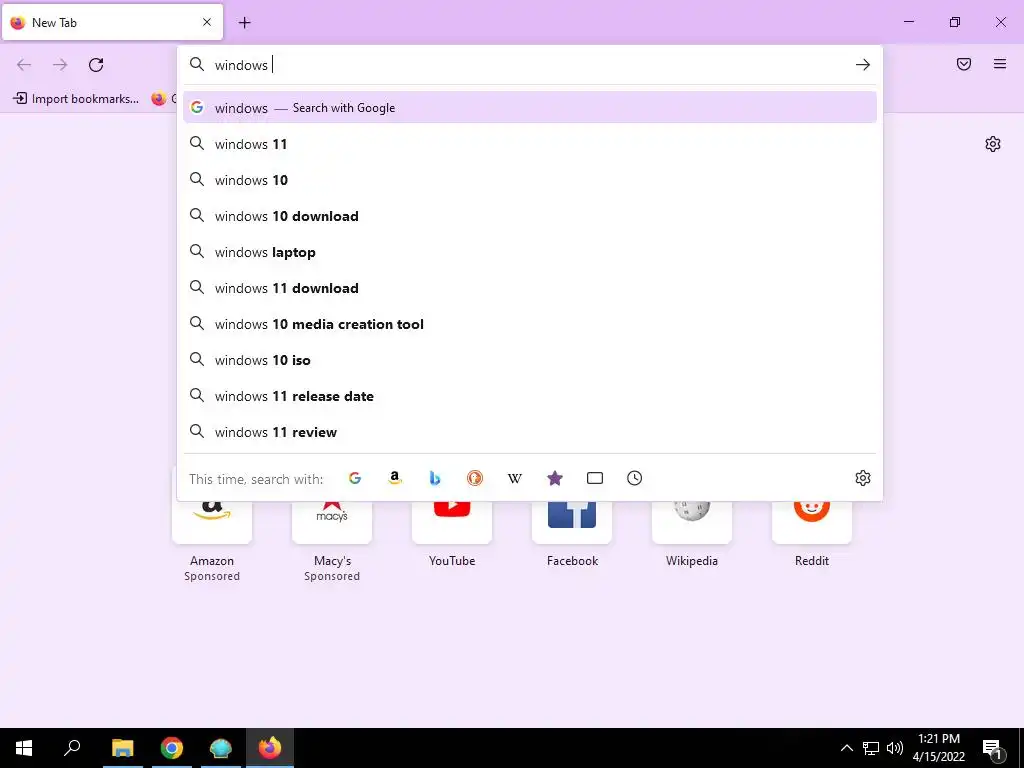Select 'windows — Search with Google' result
The width and height of the screenshot is (1024, 768).
[x=530, y=108]
